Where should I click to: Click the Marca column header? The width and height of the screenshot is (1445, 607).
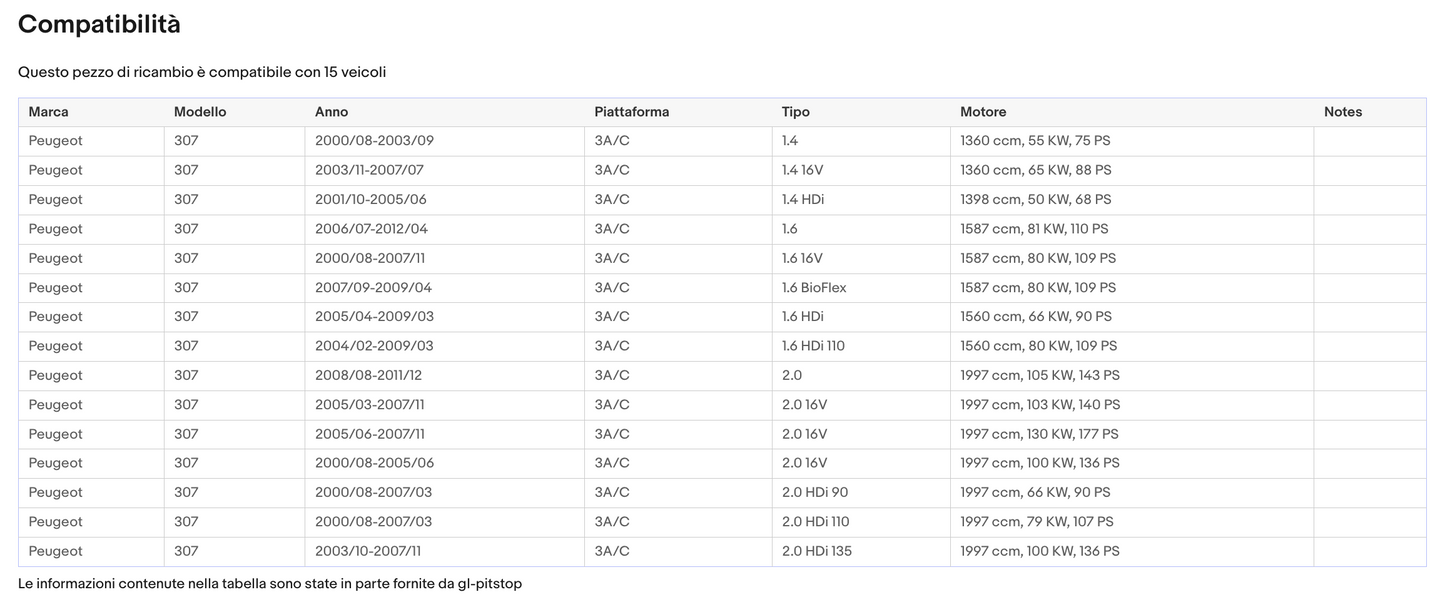click(49, 112)
